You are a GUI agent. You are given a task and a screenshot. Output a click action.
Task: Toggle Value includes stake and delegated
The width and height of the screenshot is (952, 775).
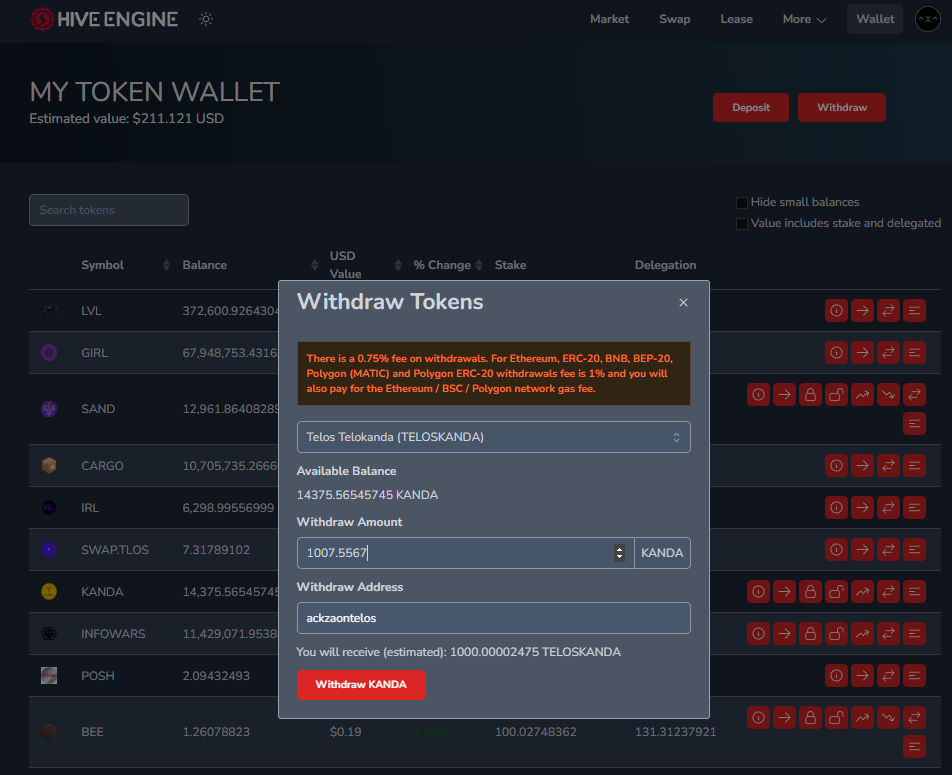(741, 224)
